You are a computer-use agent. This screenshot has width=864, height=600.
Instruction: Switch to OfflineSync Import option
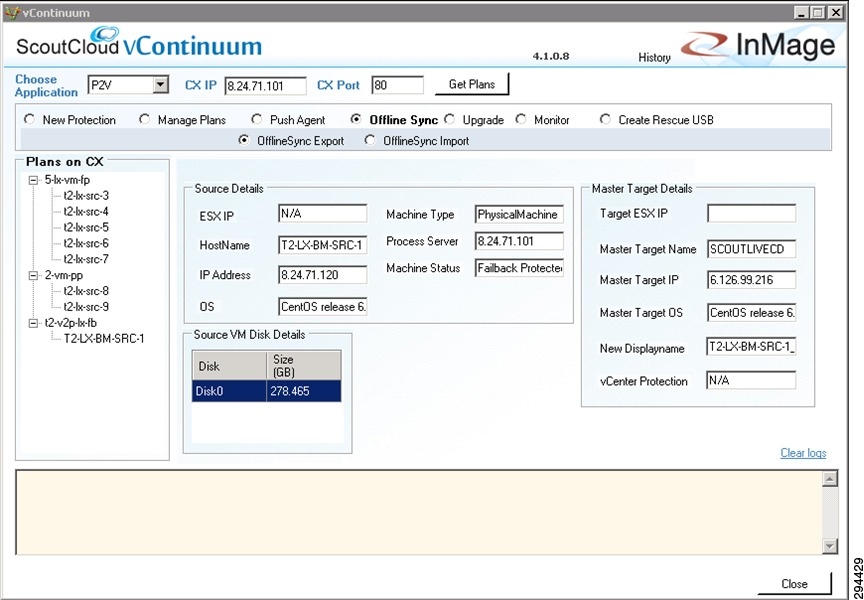(370, 140)
